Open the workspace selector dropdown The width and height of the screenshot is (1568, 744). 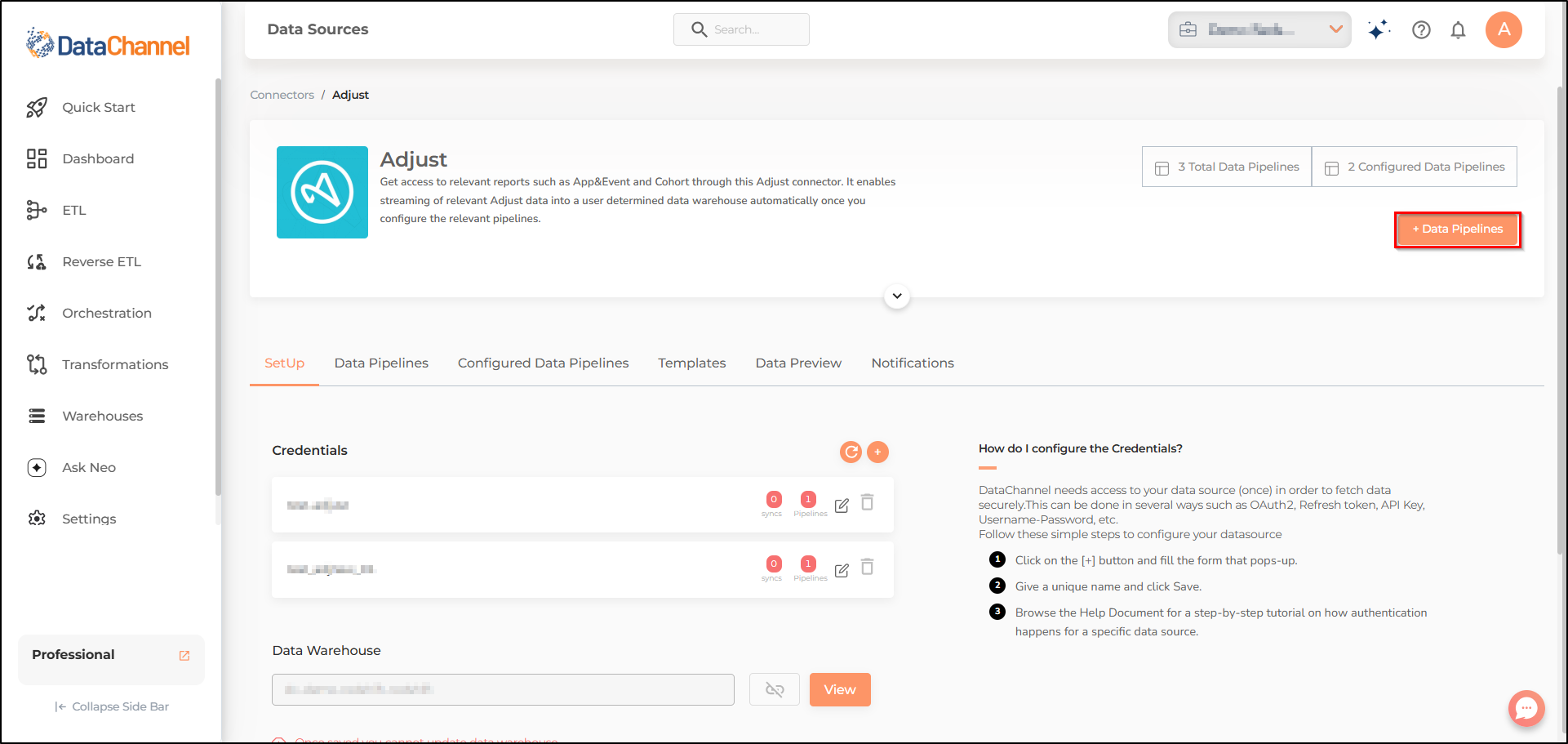point(1259,29)
